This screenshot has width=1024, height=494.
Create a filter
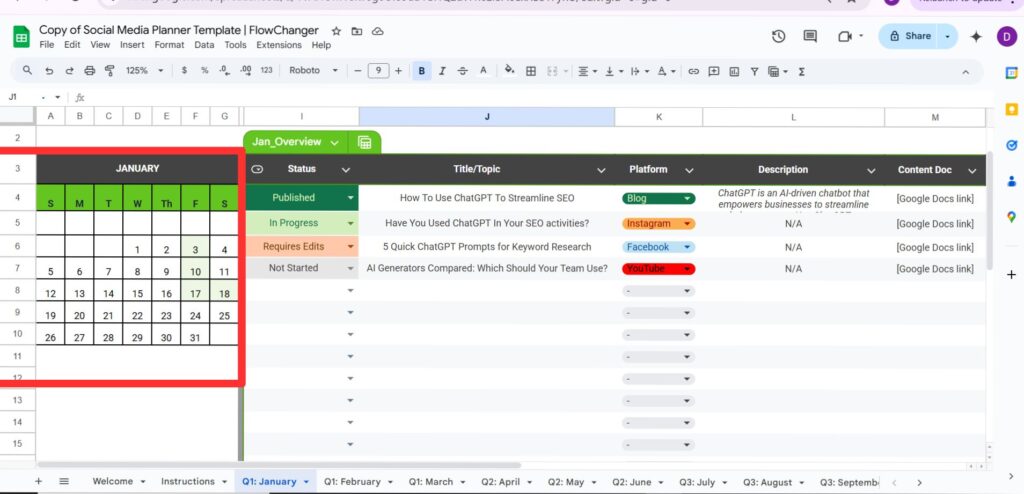754,71
